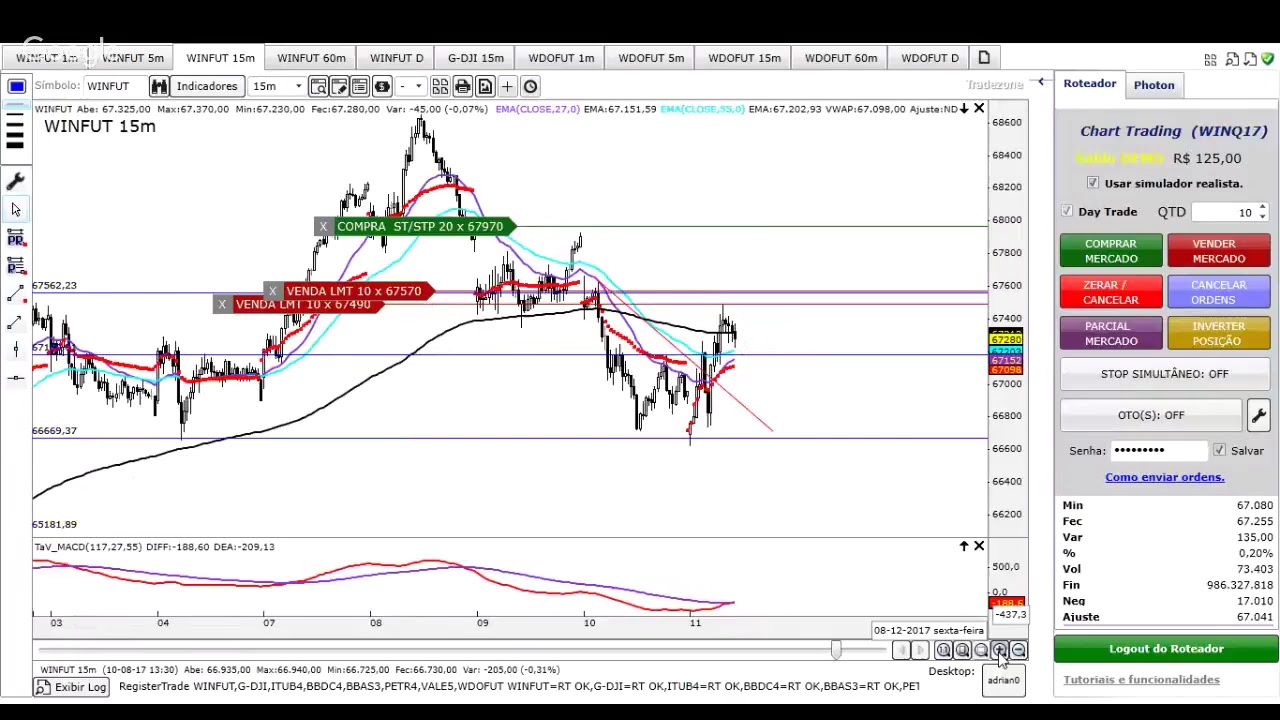Image resolution: width=1280 pixels, height=720 pixels.
Task: Open the dash style dropdown in toolbar
Action: pos(410,86)
